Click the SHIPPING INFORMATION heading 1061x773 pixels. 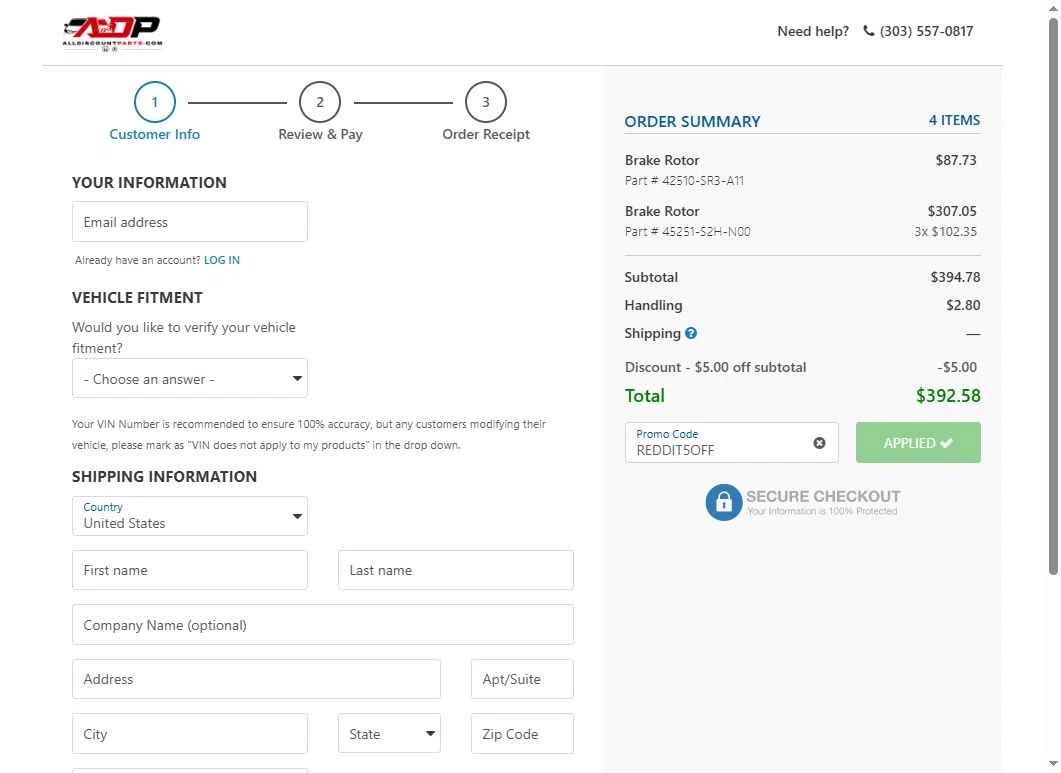click(x=164, y=477)
